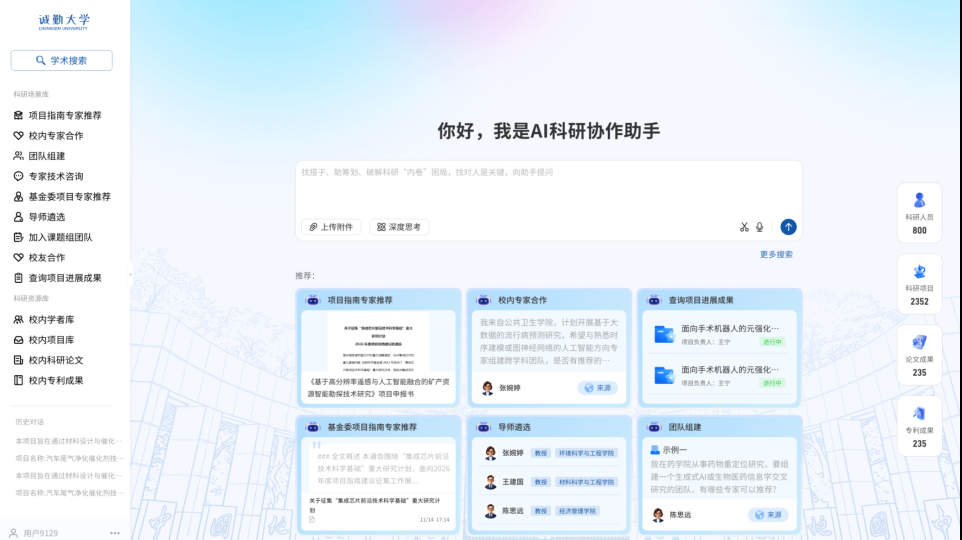The width and height of the screenshot is (962, 540).
Task: Click 加入课题组团队 icon in sidebar
Action: coord(18,237)
